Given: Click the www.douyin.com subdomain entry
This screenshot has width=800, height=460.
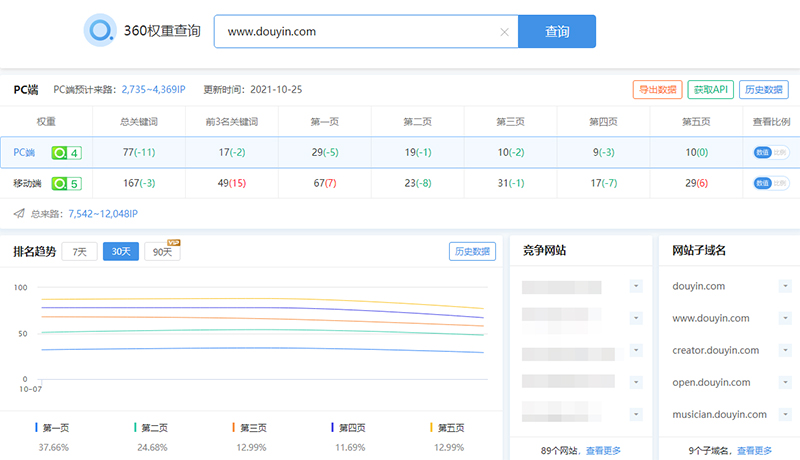Looking at the screenshot, I should [x=711, y=318].
